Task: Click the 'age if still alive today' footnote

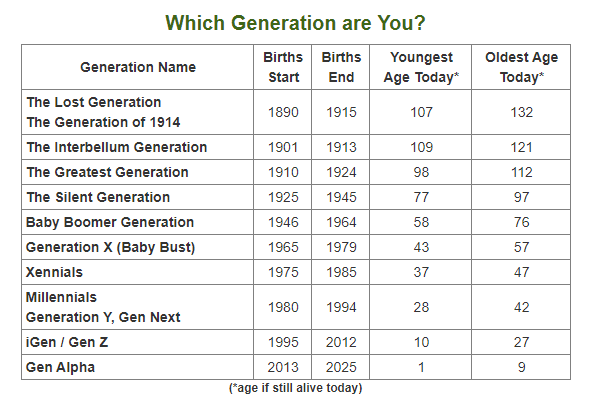Action: pos(294,388)
